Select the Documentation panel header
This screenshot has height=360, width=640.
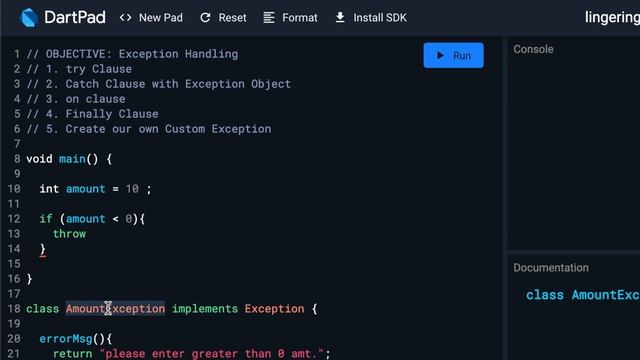[x=551, y=268]
